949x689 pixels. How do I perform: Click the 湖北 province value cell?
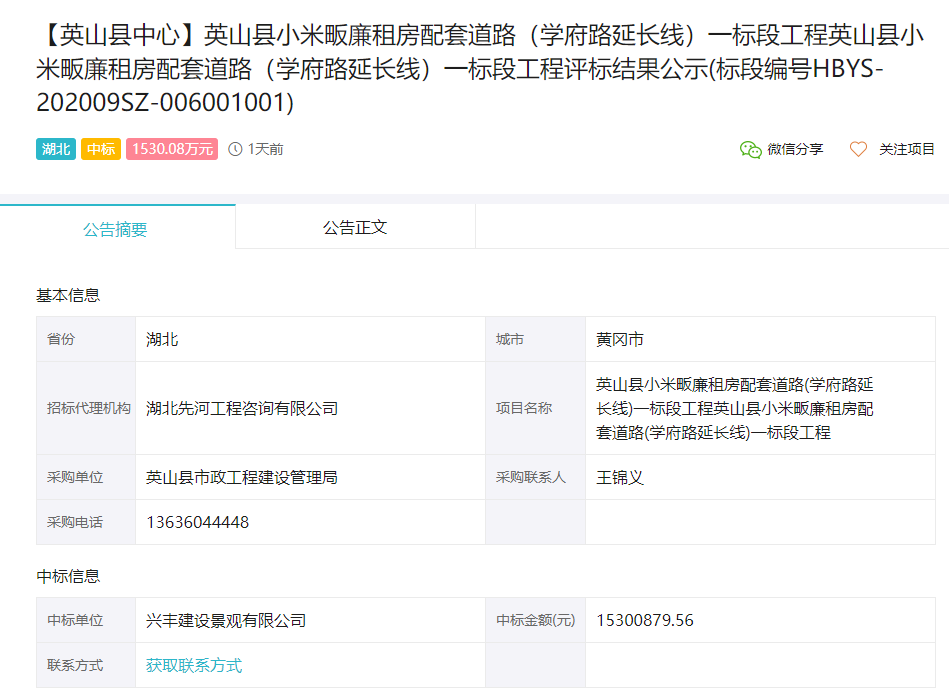coord(310,339)
